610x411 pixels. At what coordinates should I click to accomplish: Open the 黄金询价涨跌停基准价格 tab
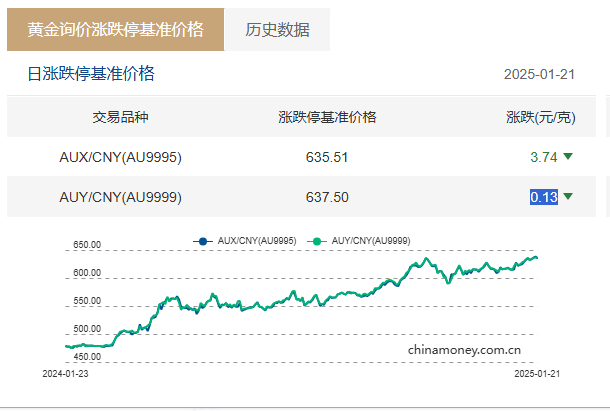[116, 30]
